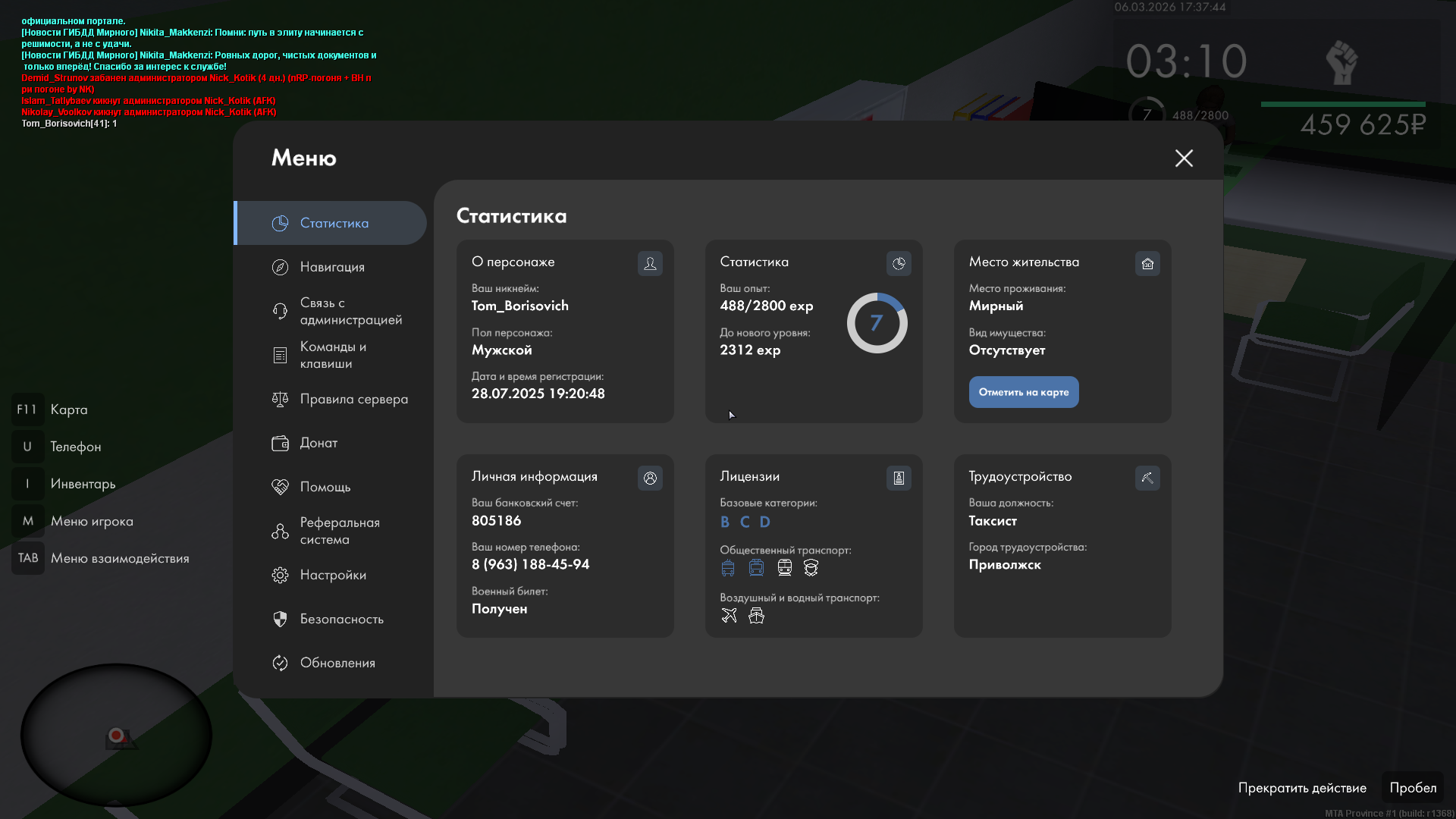Select the Донат sidebar item

click(318, 443)
